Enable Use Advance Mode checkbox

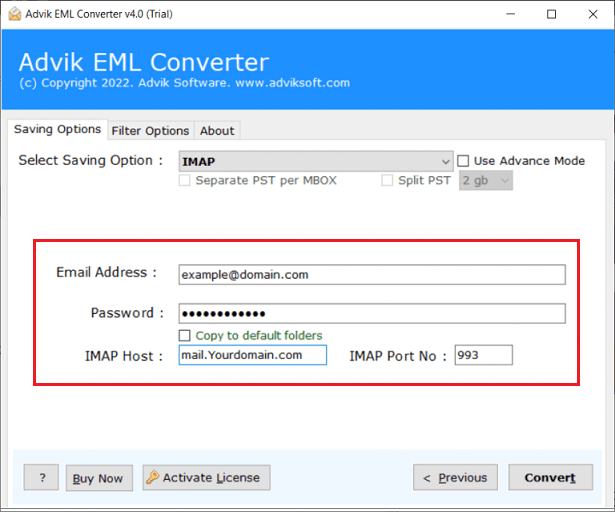463,161
